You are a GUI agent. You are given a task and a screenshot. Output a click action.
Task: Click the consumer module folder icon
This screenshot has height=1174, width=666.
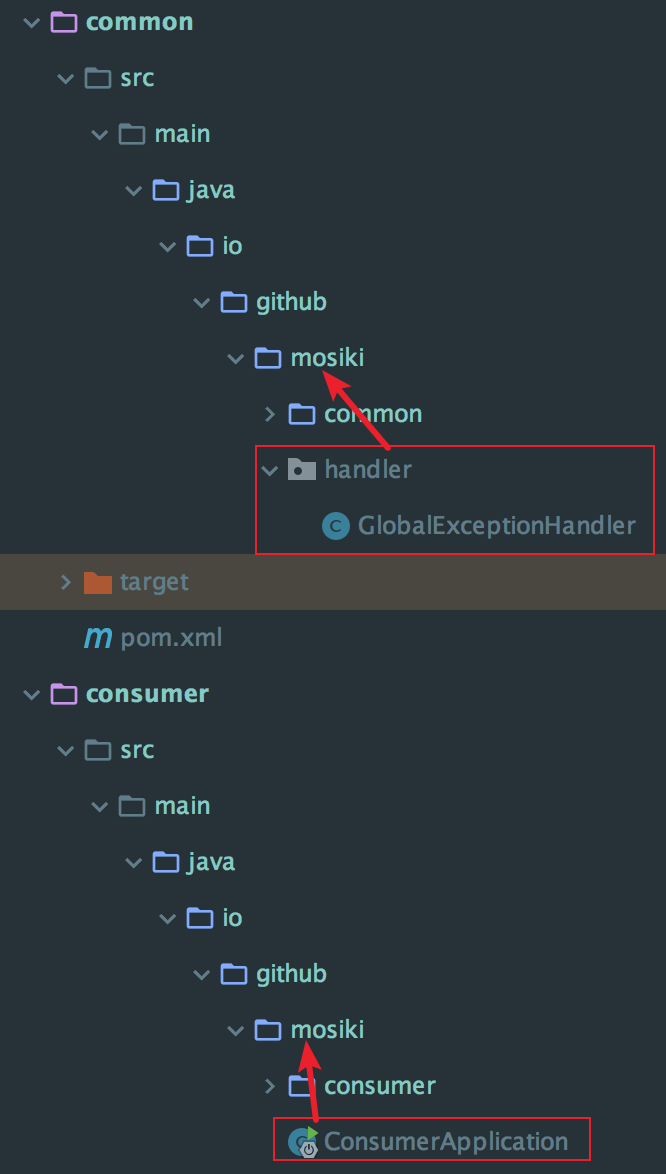click(x=64, y=694)
